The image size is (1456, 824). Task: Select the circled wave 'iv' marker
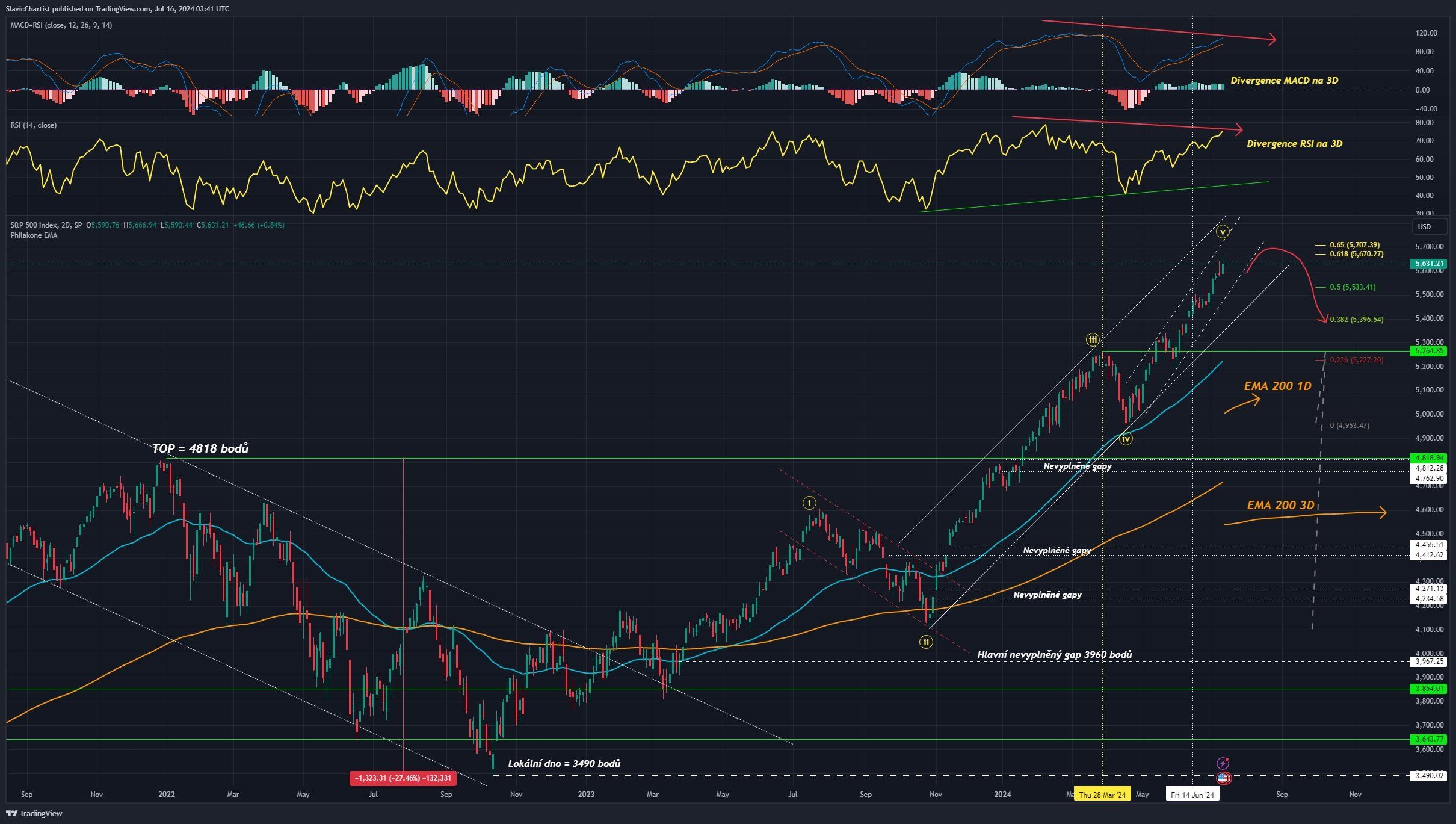[1126, 439]
